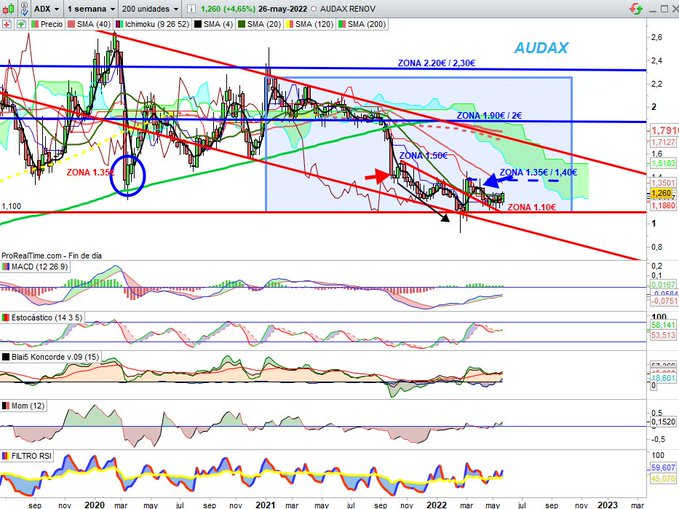This screenshot has width=679, height=509.
Task: Open Ichimoku (9 26 52) label
Action: point(157,24)
